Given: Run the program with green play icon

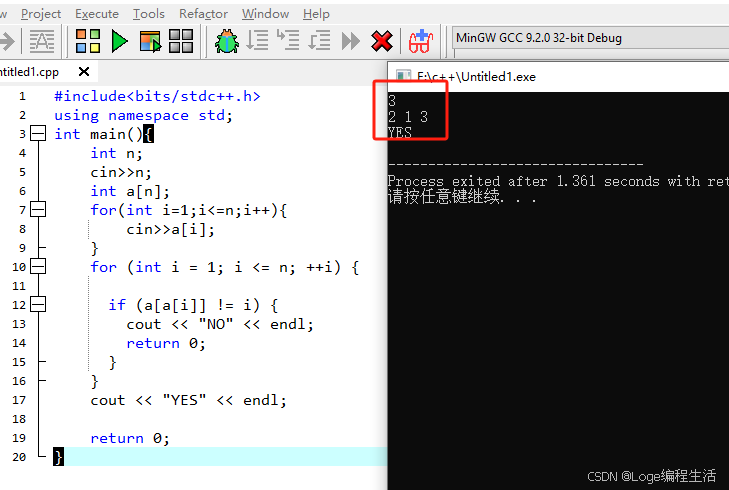Looking at the screenshot, I should (119, 41).
